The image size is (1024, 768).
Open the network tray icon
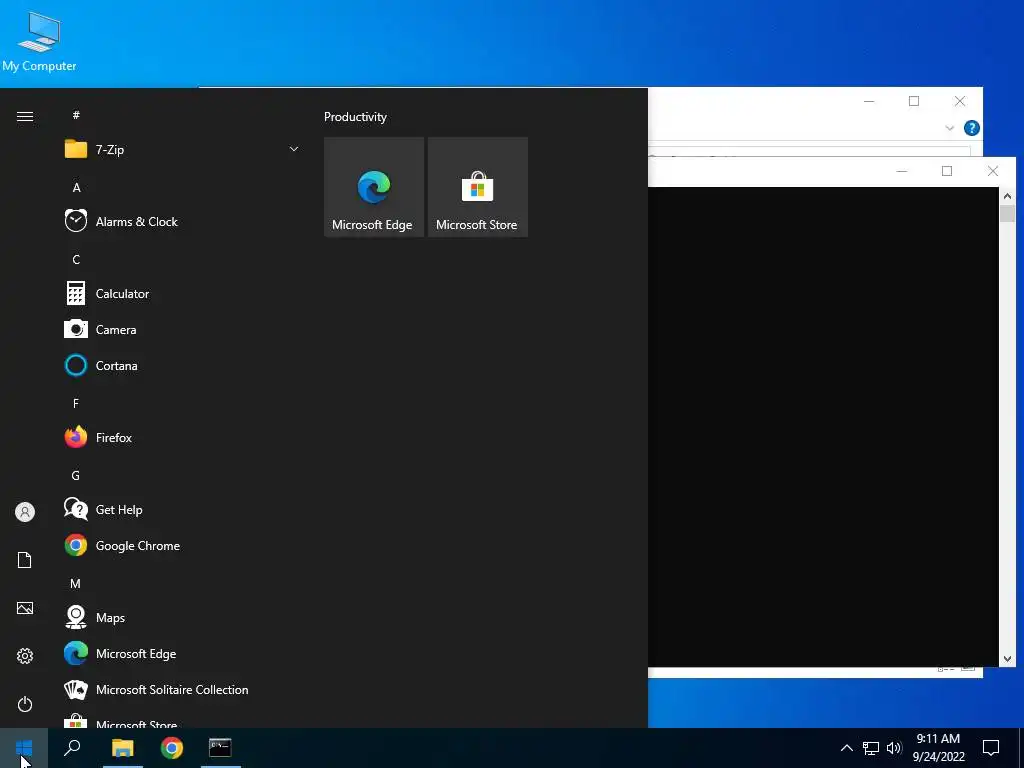pos(871,748)
